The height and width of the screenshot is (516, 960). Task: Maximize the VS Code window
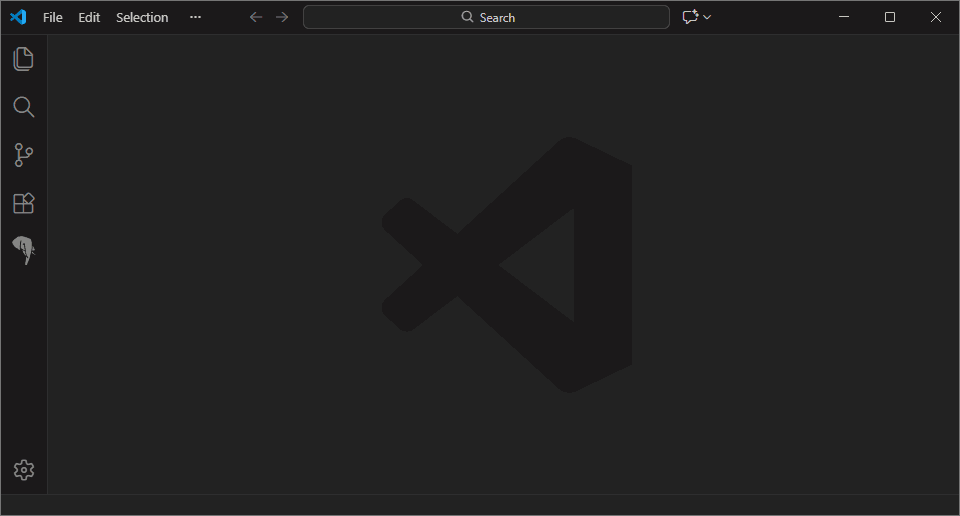pos(890,17)
